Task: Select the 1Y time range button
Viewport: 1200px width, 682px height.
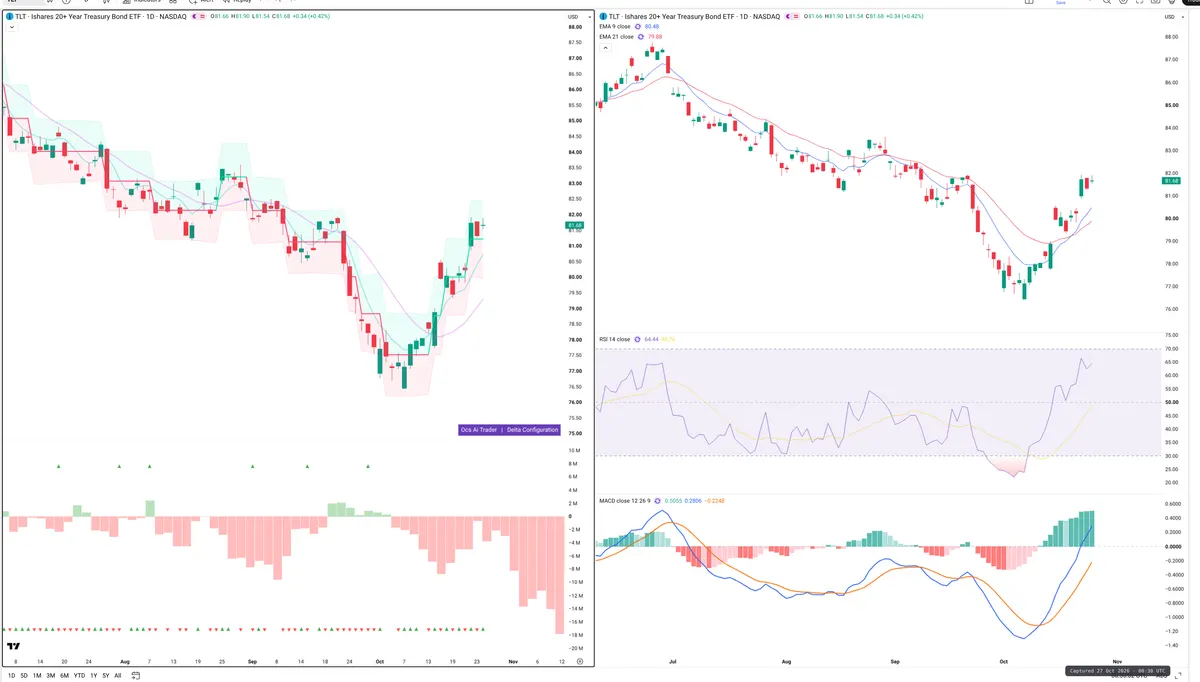Action: (x=93, y=676)
